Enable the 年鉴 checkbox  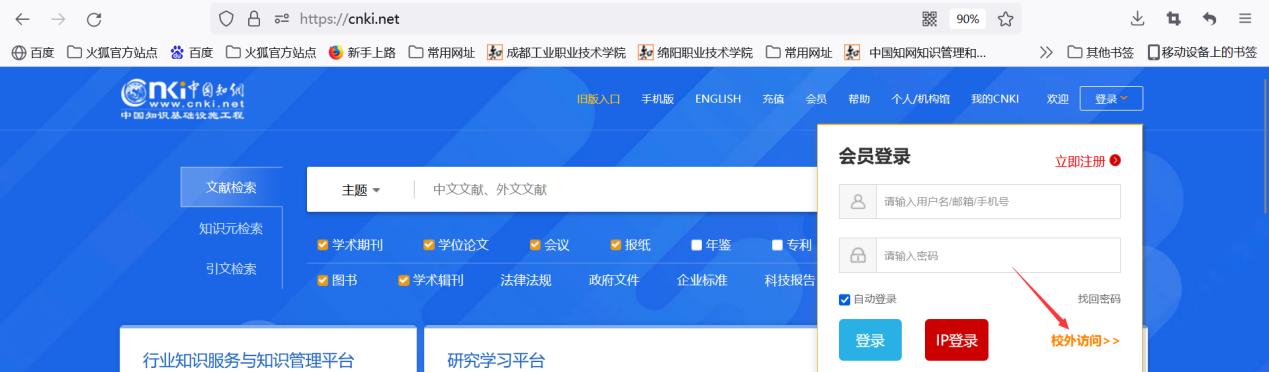point(697,245)
